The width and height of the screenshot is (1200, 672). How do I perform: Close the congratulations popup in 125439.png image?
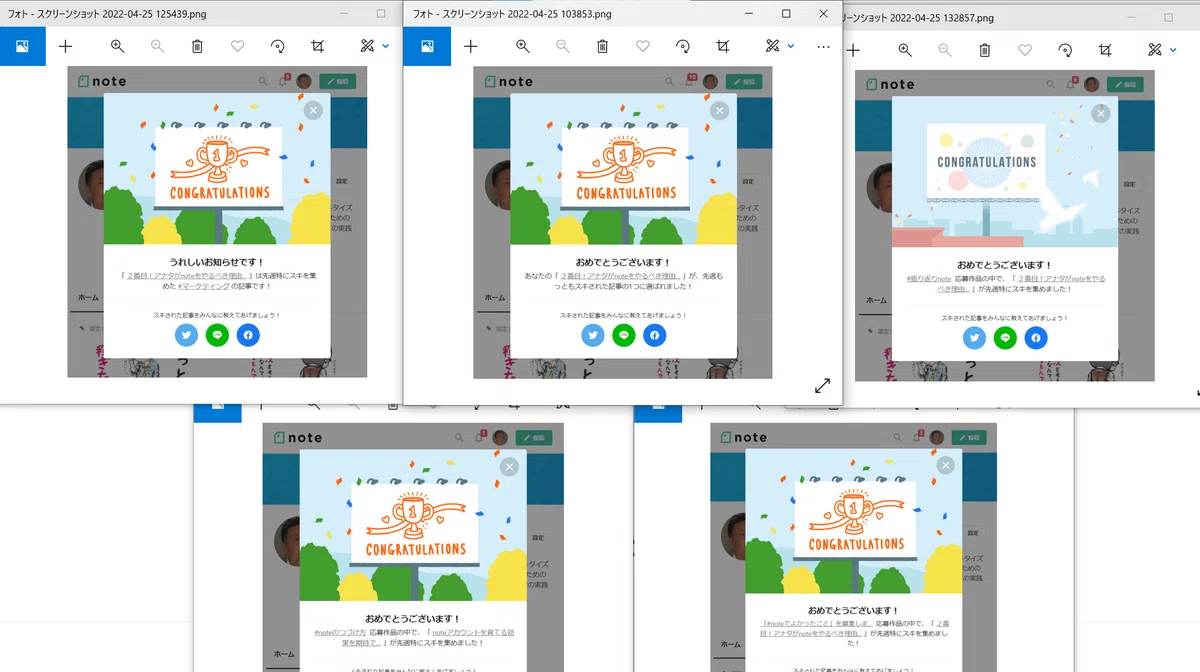click(x=313, y=110)
